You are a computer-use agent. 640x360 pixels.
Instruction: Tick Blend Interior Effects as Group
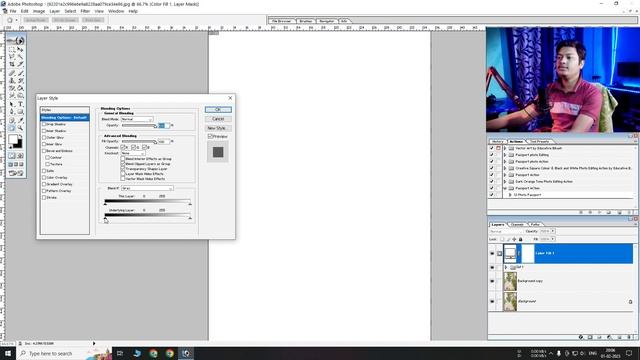click(123, 159)
